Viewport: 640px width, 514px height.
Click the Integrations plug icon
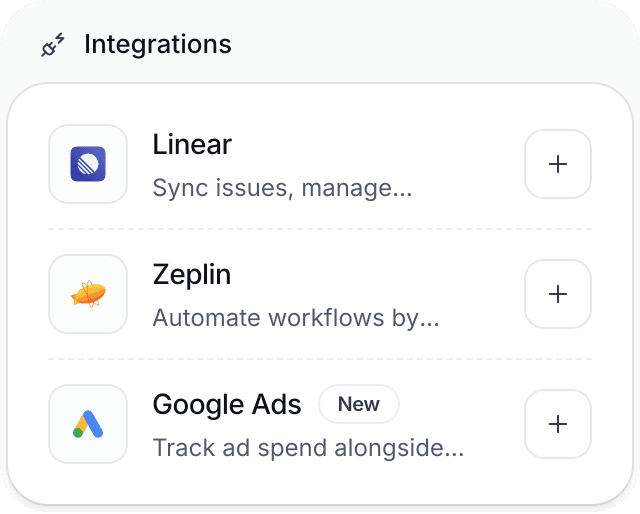(53, 45)
